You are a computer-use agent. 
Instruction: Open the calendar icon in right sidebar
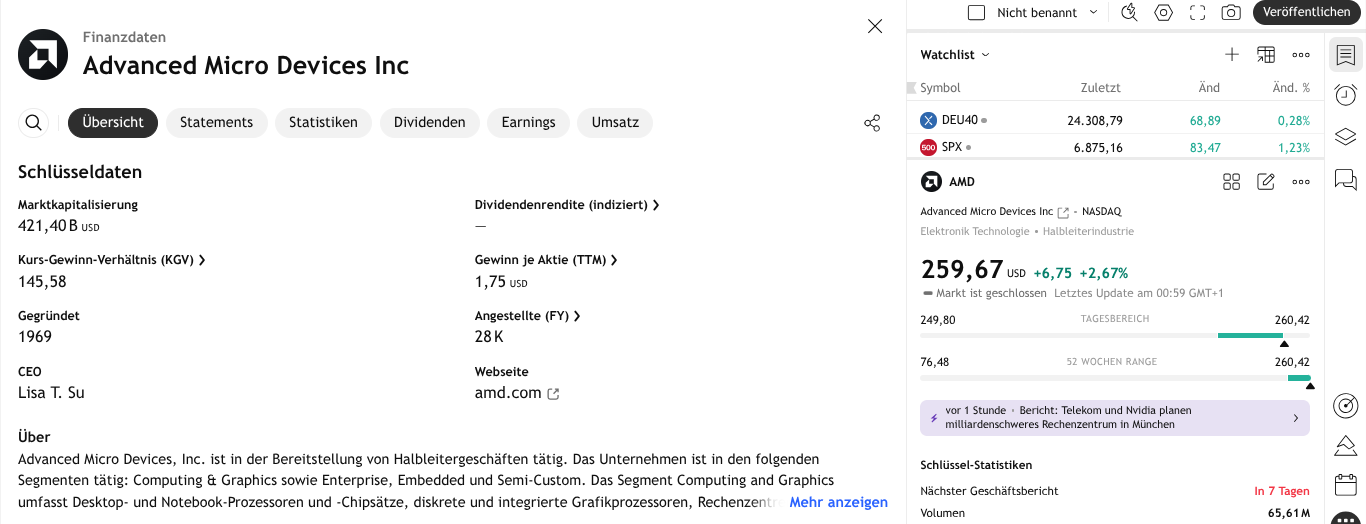pos(1346,485)
